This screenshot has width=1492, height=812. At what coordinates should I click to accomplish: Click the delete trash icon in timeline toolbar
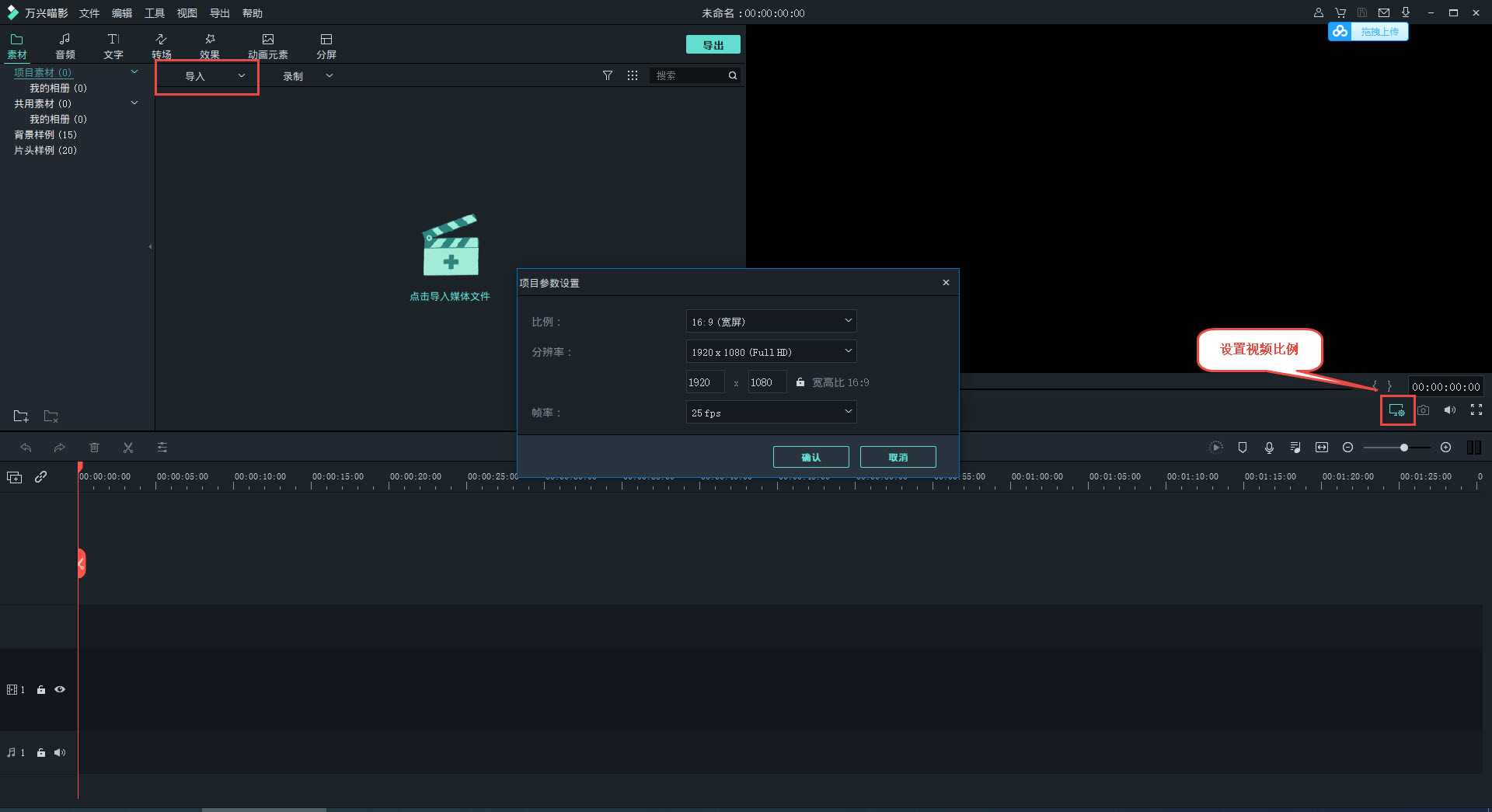(94, 448)
